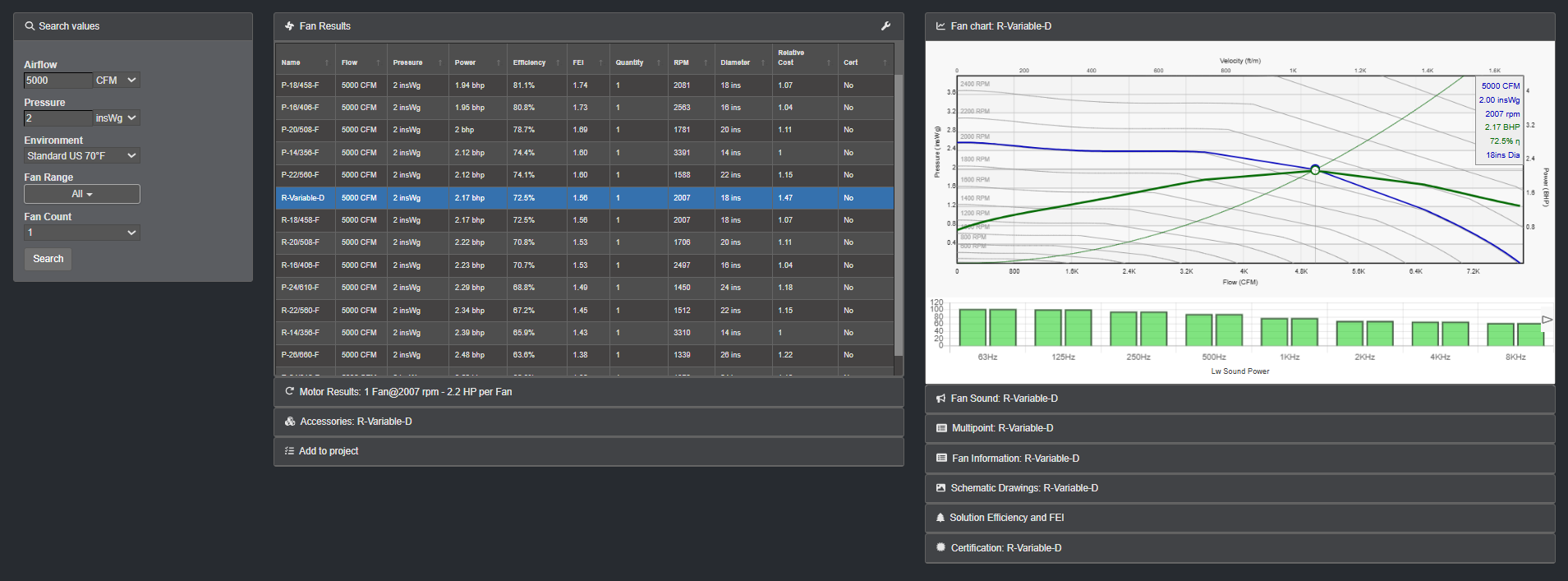Screen dimensions: 1568x581
Task: Click the bell icon for Solution Efficiency and FEI
Action: (940, 518)
